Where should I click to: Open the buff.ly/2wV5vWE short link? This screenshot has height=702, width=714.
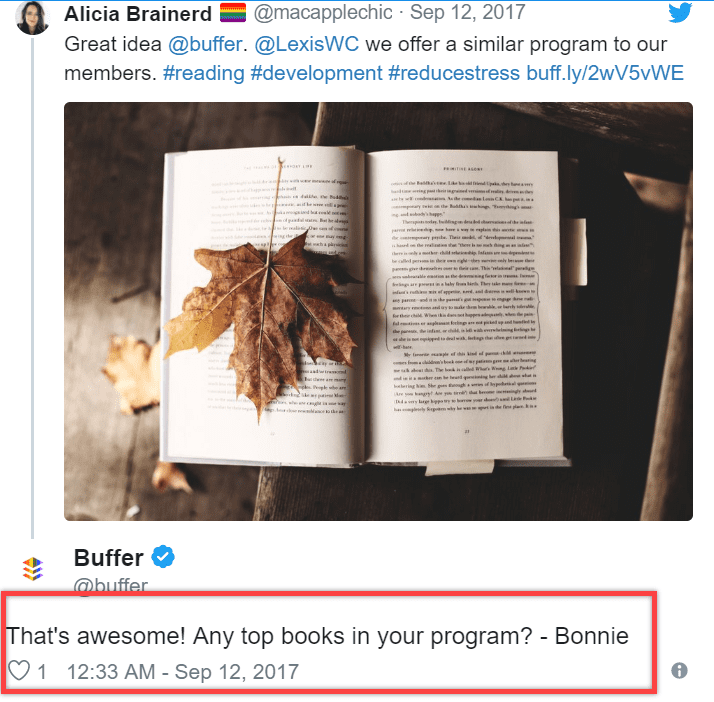point(605,73)
